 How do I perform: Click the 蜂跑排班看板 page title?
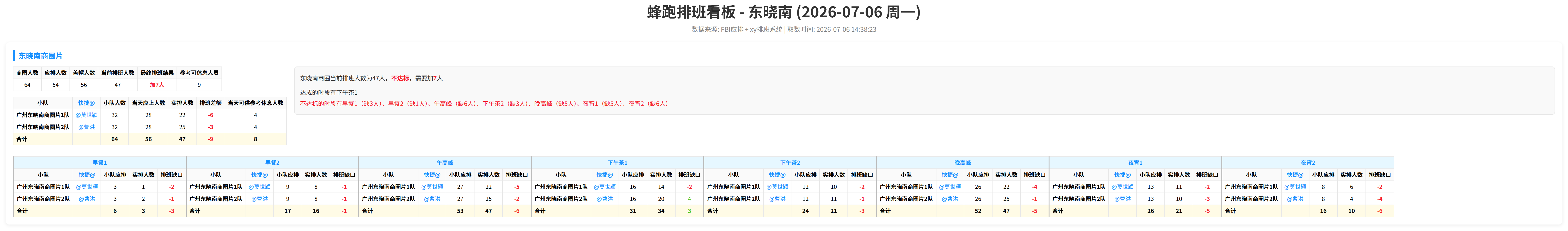tap(784, 12)
